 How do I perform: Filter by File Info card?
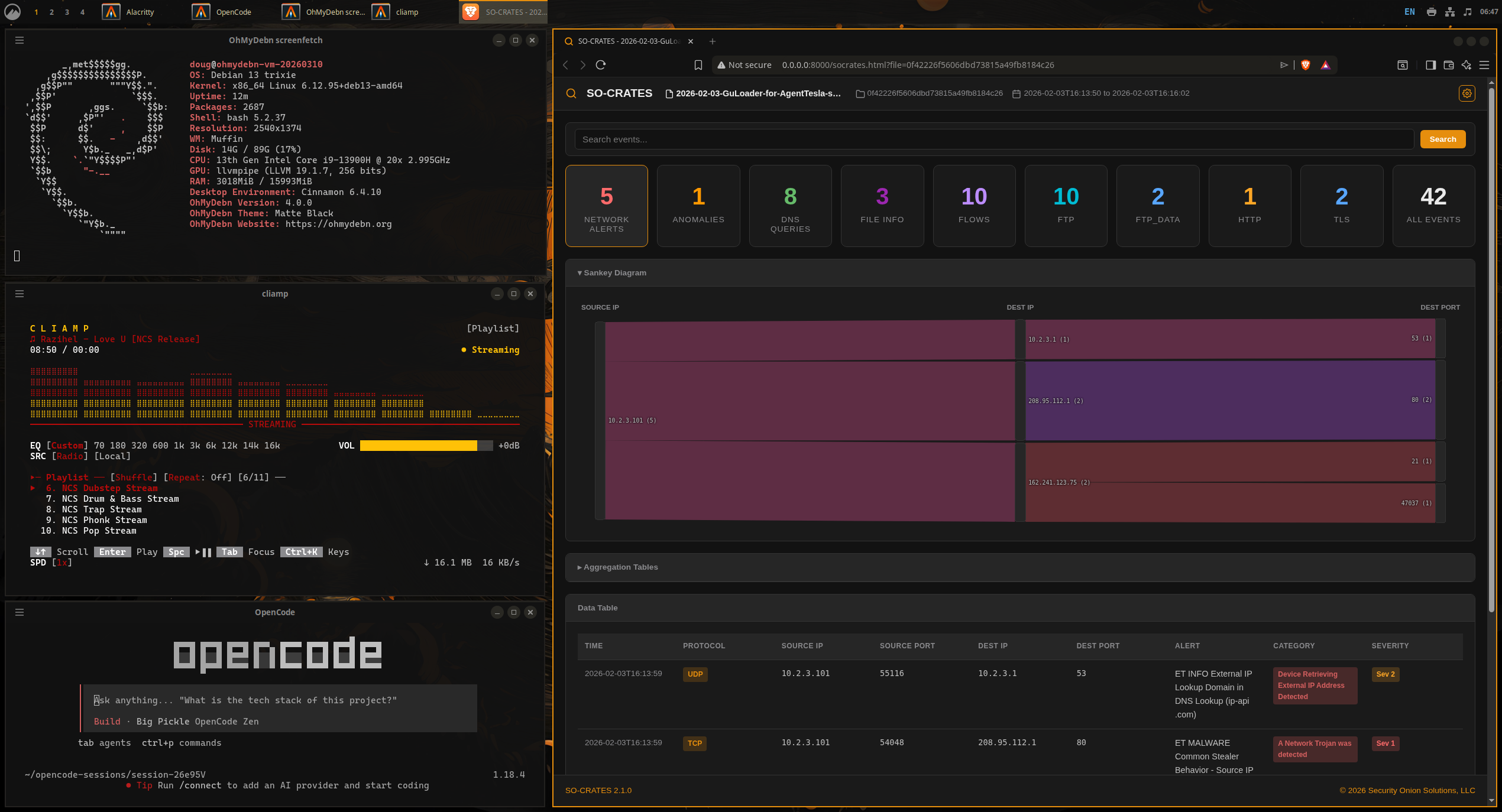coord(882,206)
